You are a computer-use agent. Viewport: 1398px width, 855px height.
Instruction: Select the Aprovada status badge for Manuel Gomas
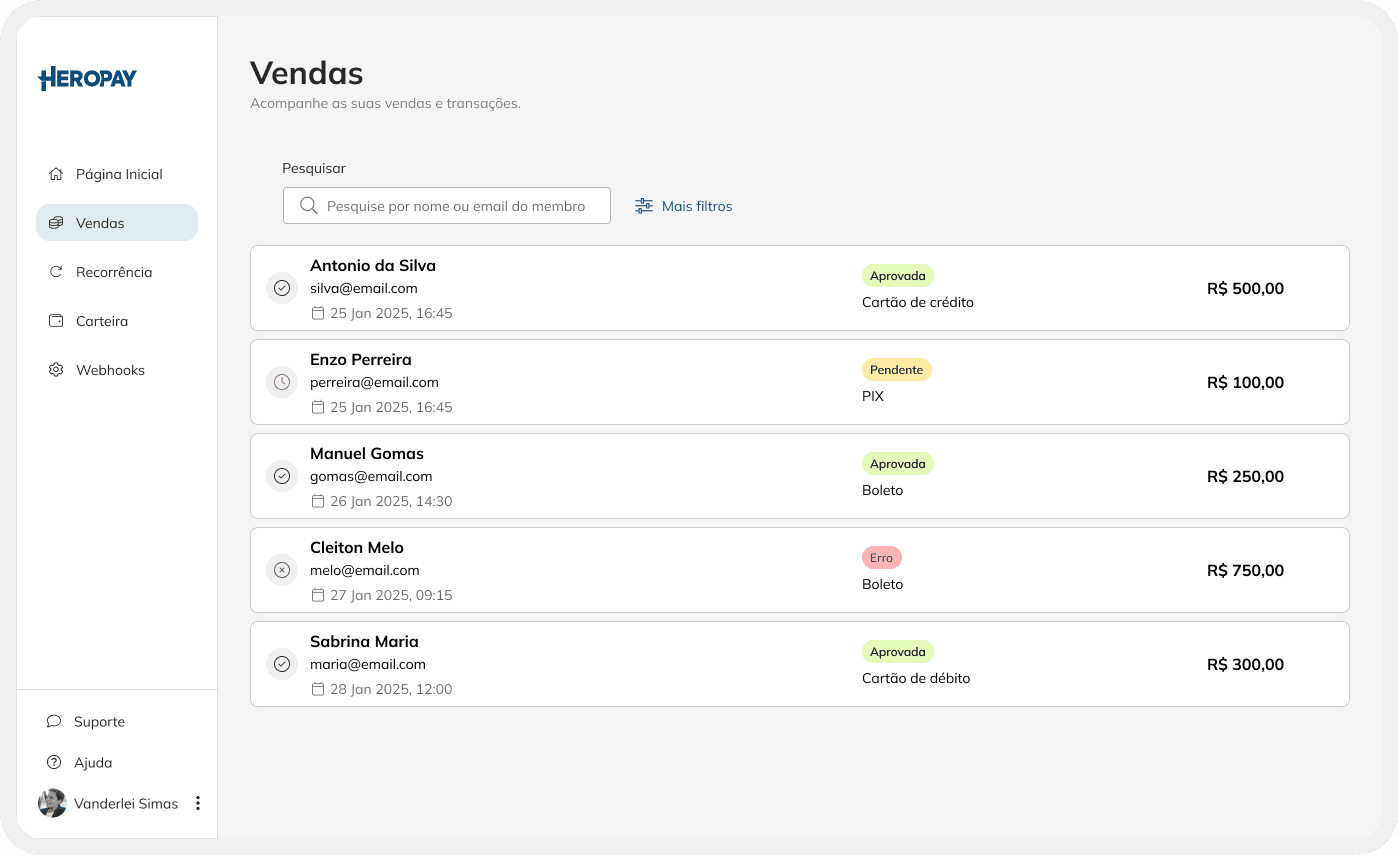897,463
